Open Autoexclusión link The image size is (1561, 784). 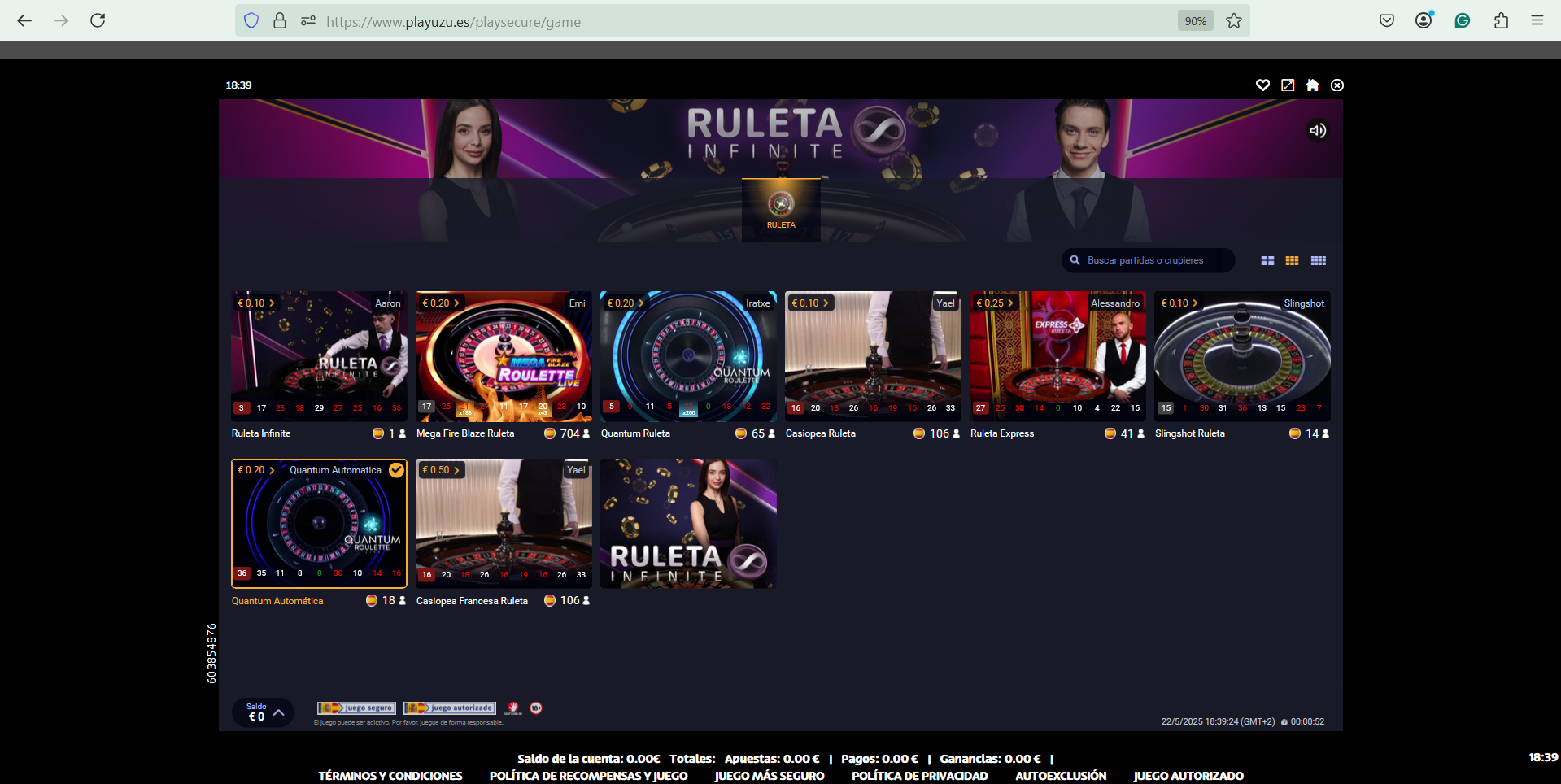(x=1061, y=776)
